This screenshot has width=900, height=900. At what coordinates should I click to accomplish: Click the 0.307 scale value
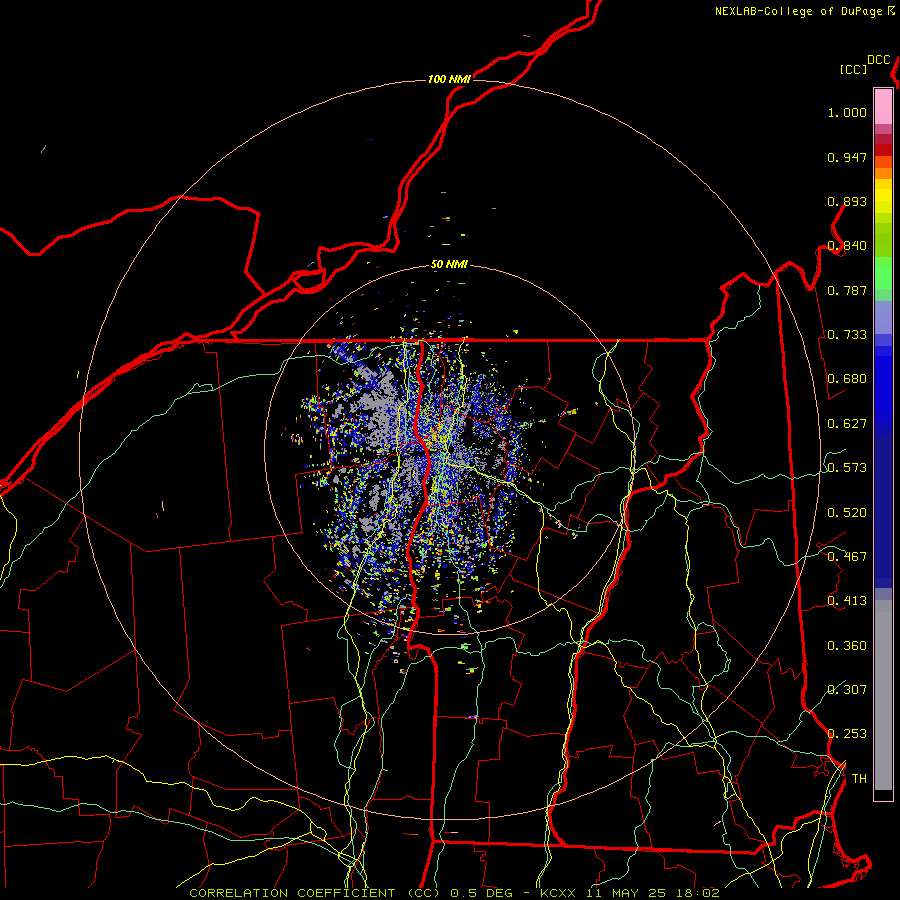click(x=847, y=689)
